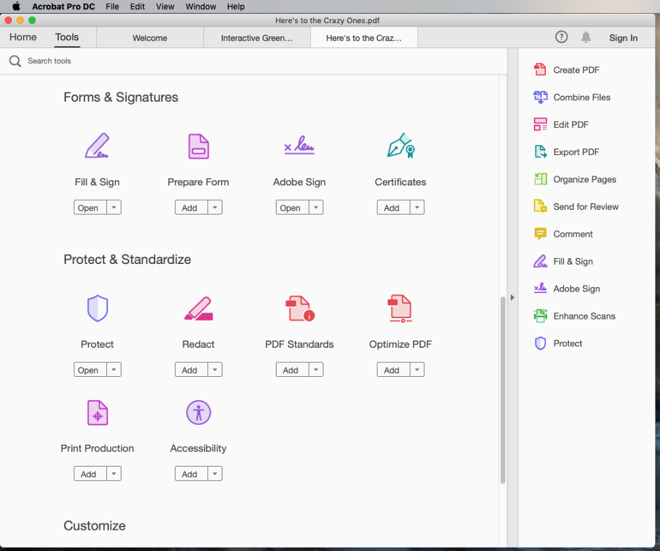The height and width of the screenshot is (551, 660).
Task: Select the Prepare Form tool icon
Action: tap(198, 146)
